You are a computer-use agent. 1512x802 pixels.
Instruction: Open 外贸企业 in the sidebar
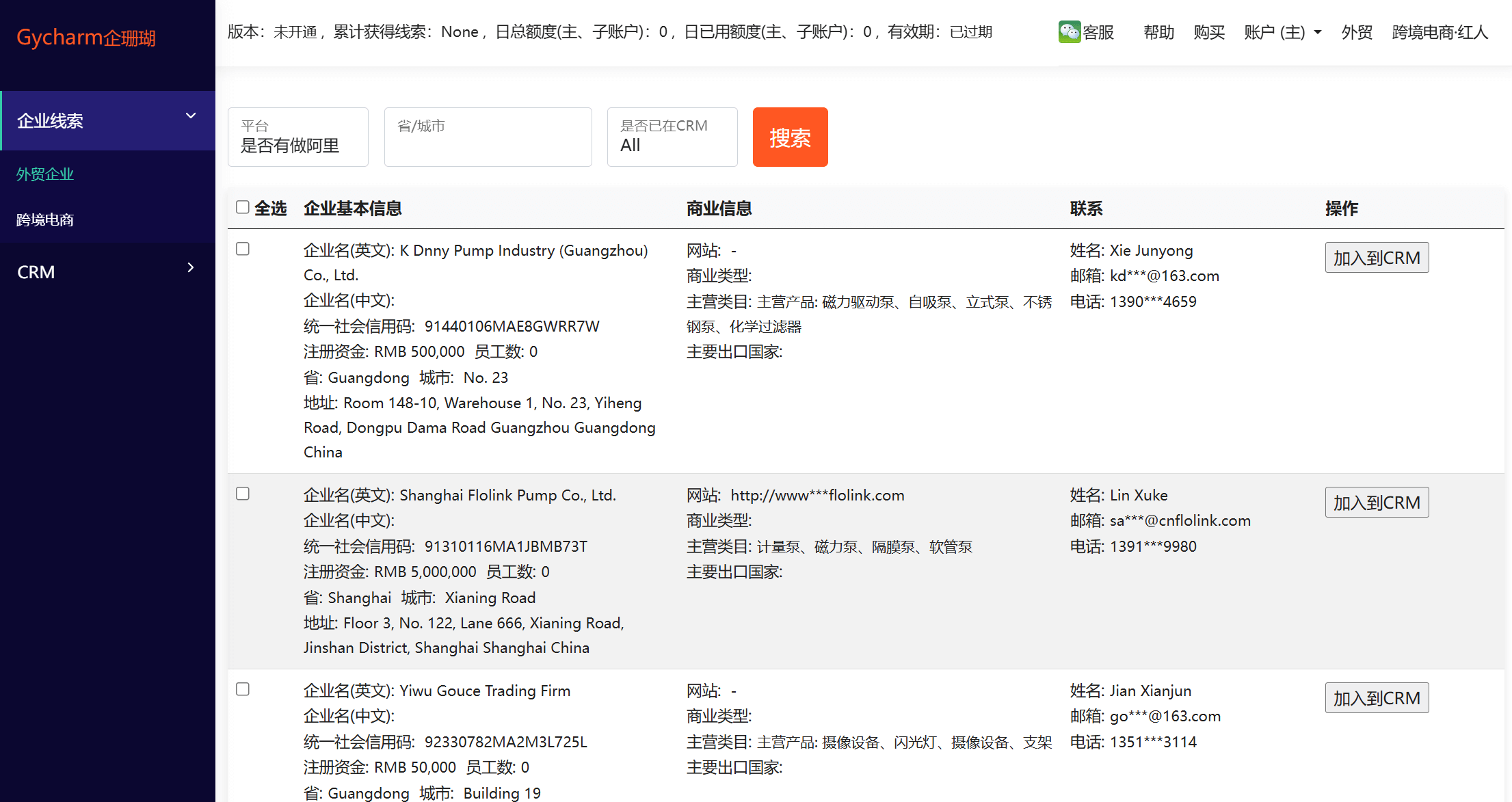[x=45, y=174]
